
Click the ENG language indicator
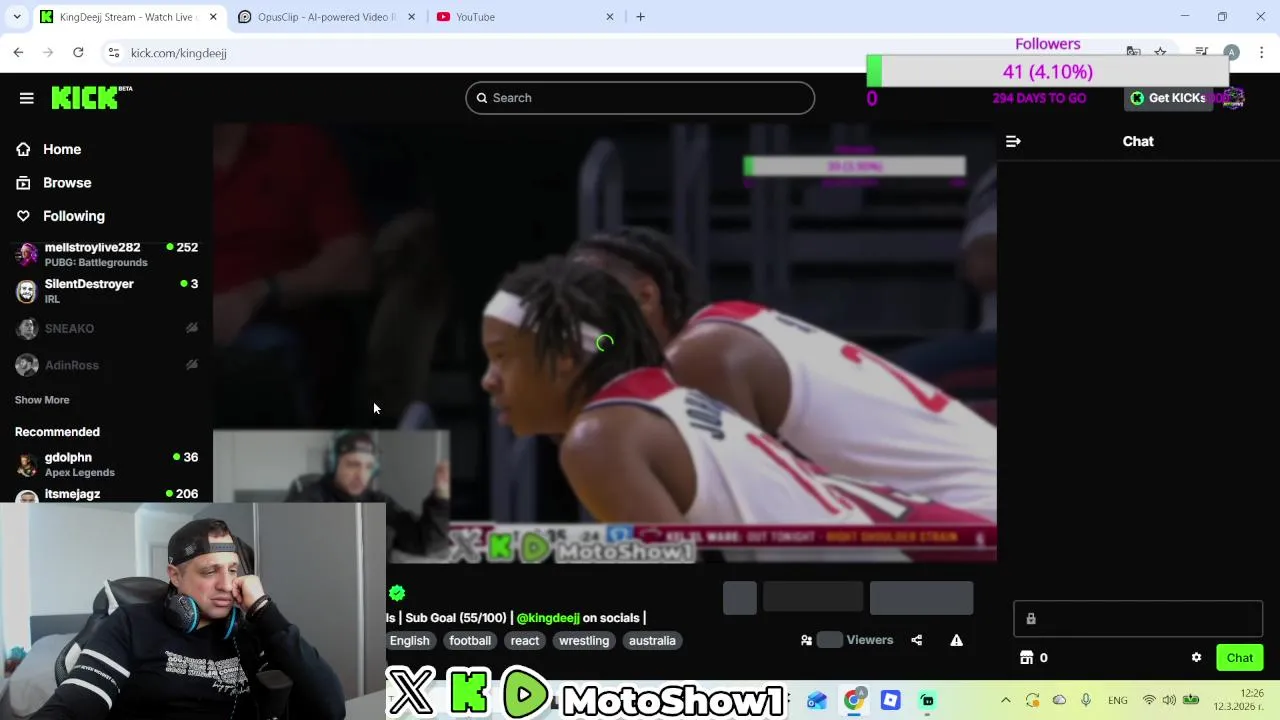(x=1118, y=700)
